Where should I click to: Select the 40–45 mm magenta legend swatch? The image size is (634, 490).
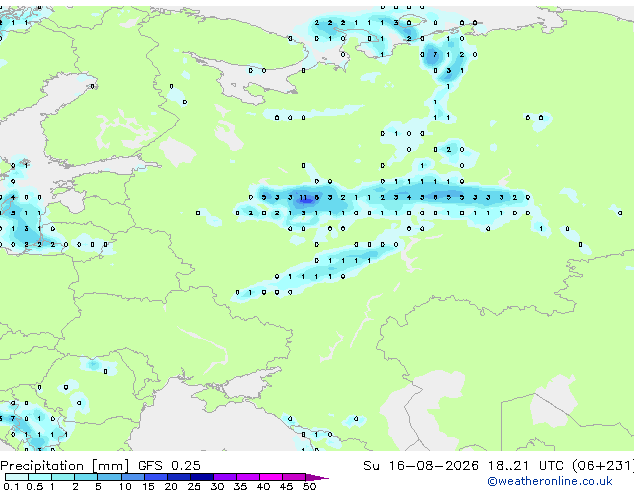(271, 477)
